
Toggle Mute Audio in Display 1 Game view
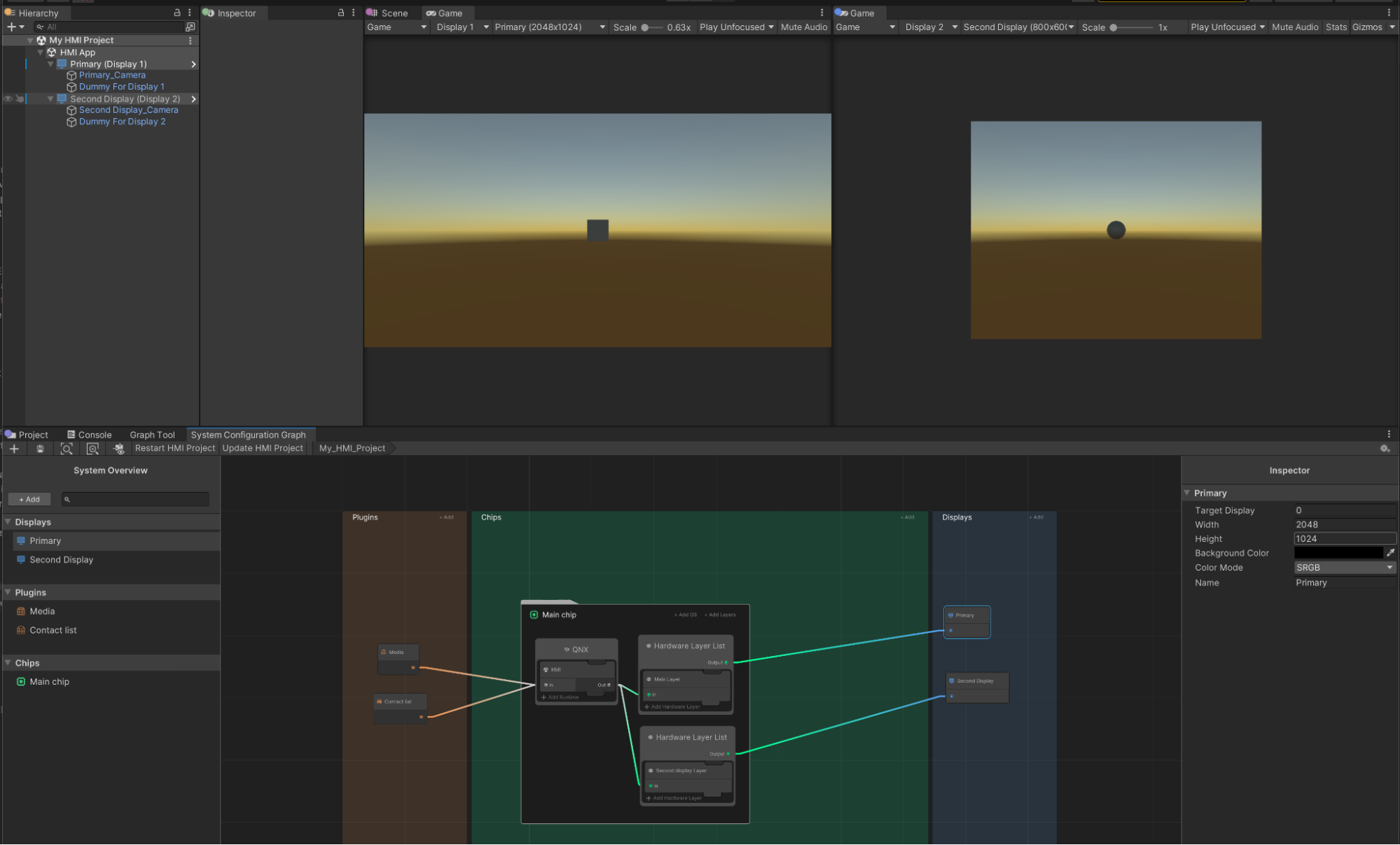804,27
